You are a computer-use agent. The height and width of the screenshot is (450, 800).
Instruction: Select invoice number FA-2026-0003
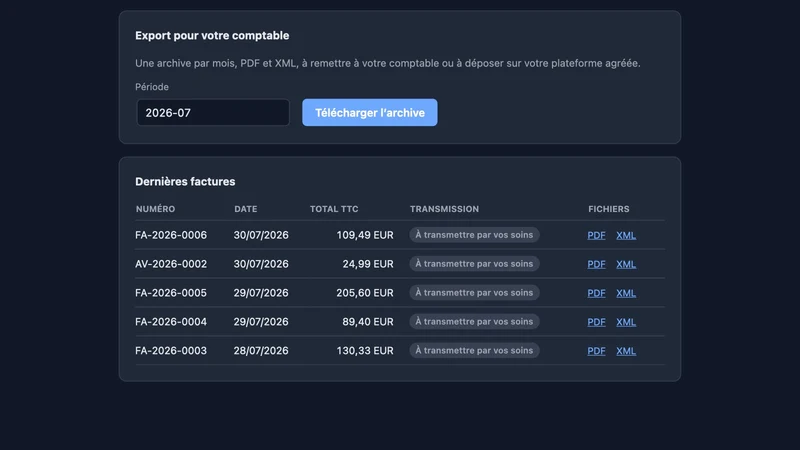[x=171, y=351]
